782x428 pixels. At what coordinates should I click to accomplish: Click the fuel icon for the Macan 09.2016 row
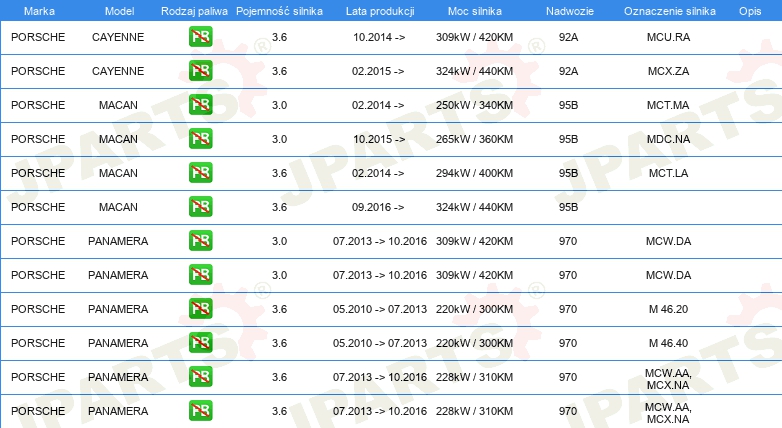200,206
